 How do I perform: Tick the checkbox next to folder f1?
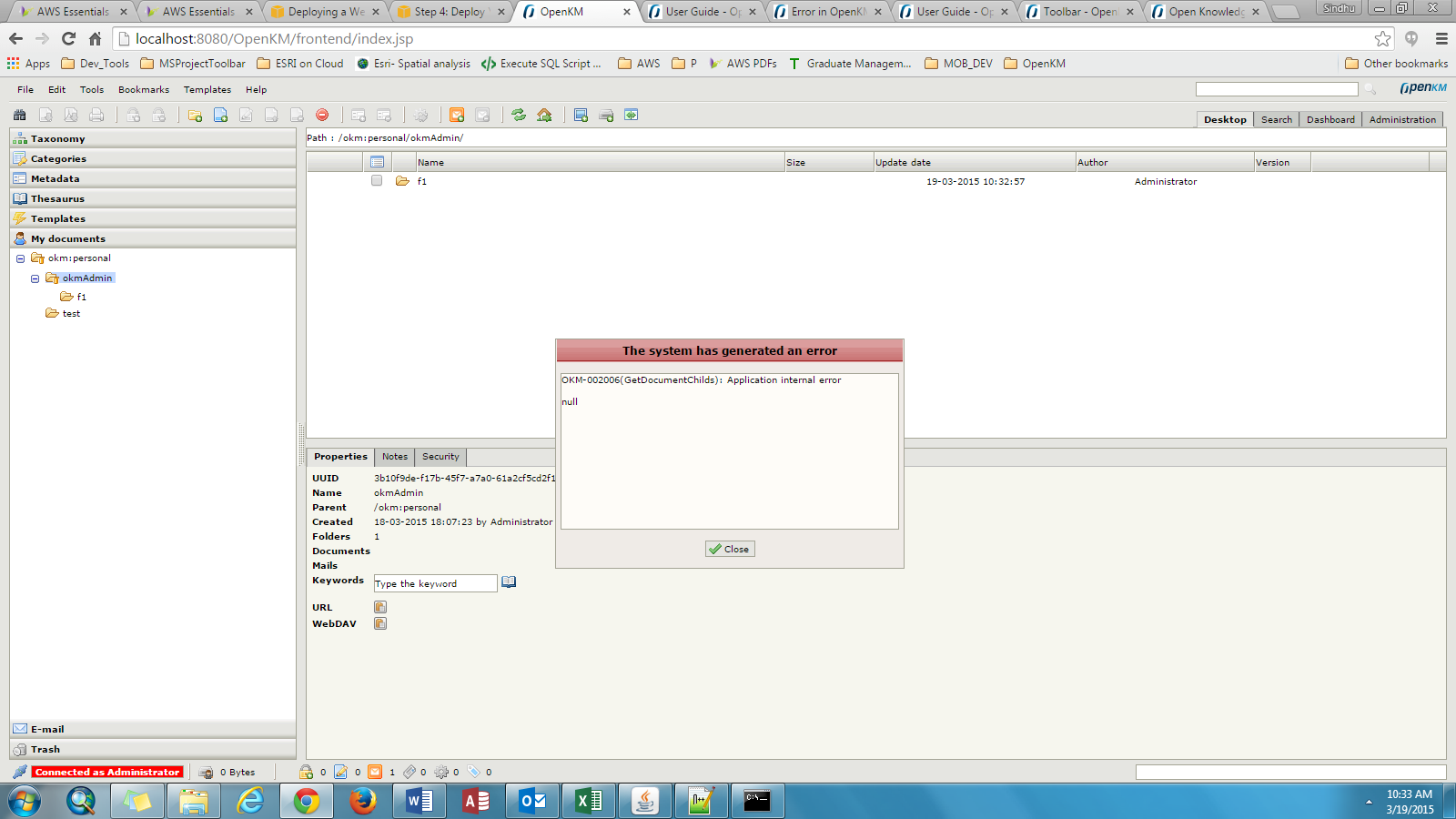click(377, 181)
